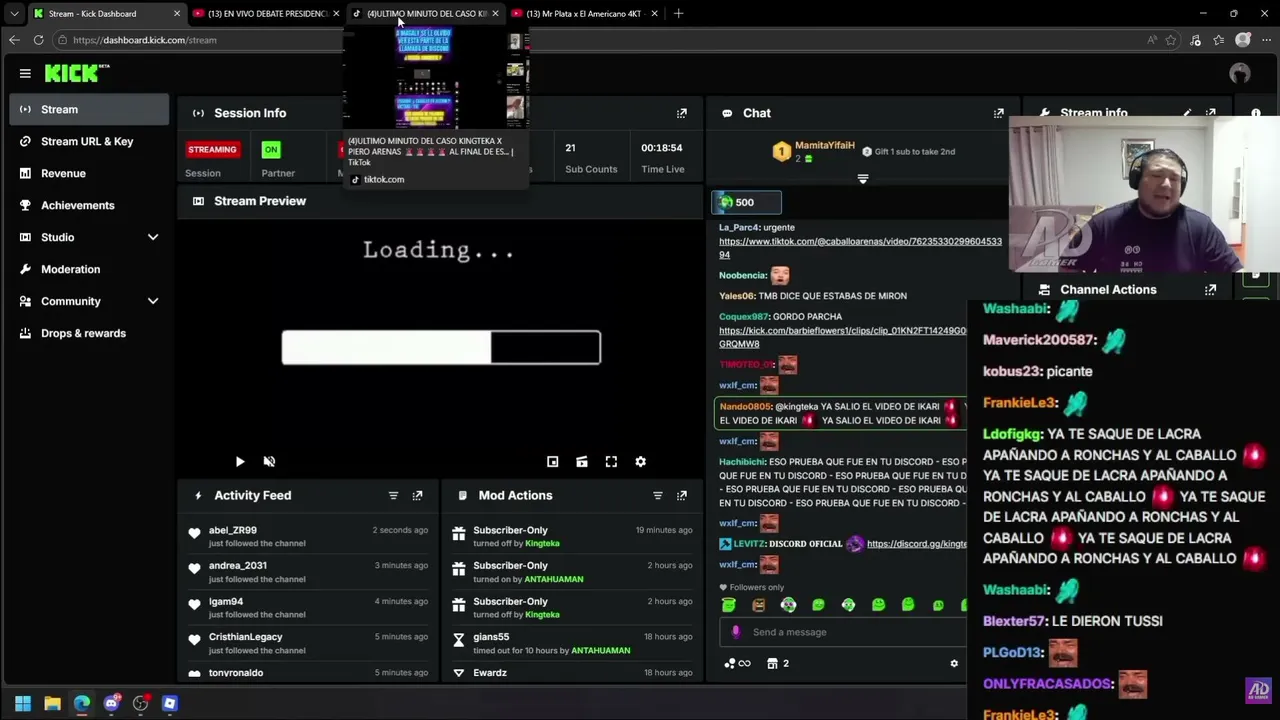Screen dimensions: 1280x720
Task: Click the ON partner status badge
Action: (271, 149)
